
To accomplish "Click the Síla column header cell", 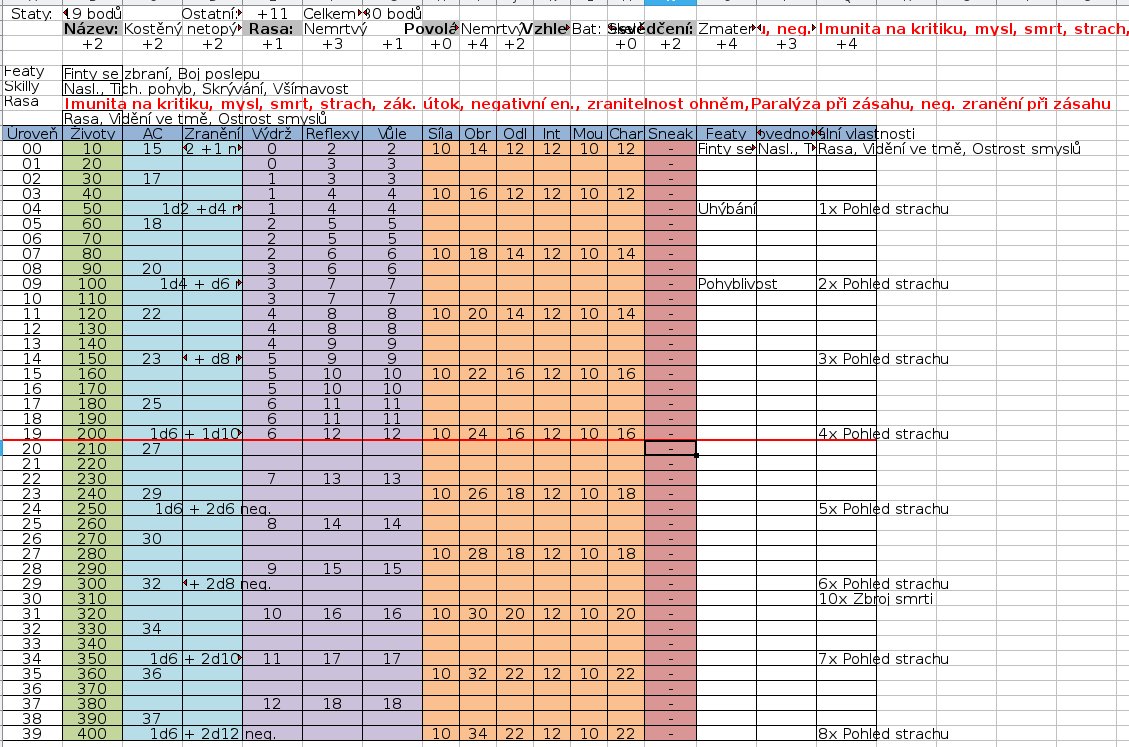I will pos(440,133).
